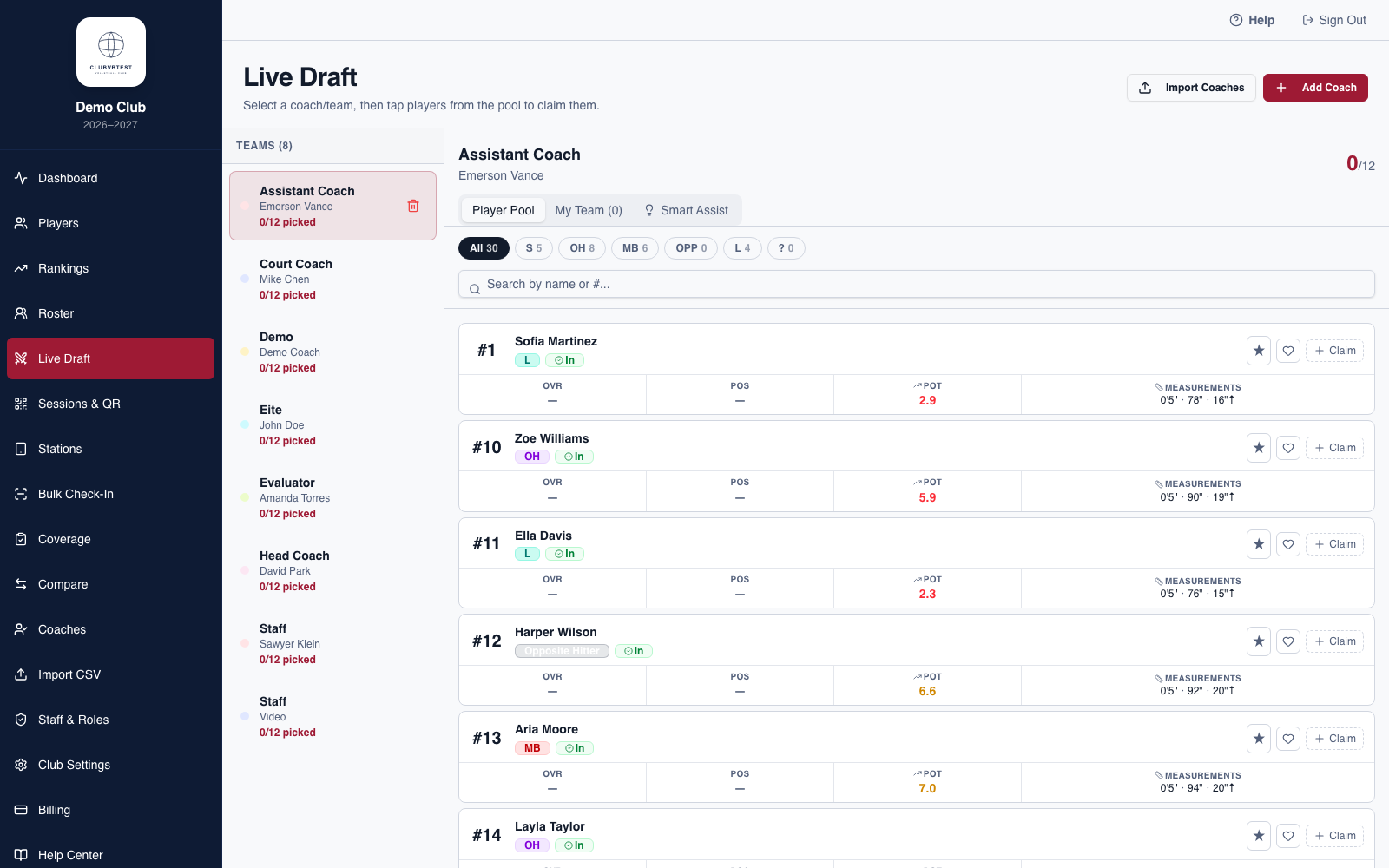Claim Ella Davis
Viewport: 1389px width, 868px height.
(x=1335, y=544)
